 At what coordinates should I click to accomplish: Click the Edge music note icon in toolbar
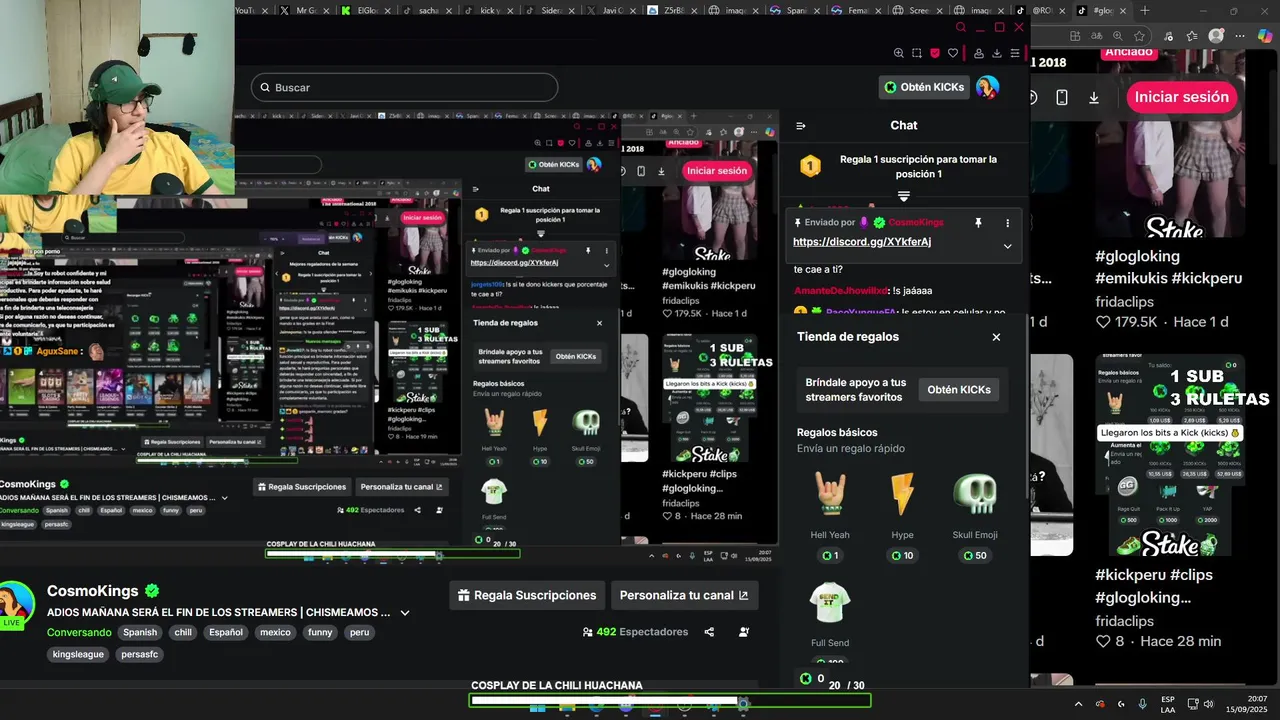pos(1169,36)
